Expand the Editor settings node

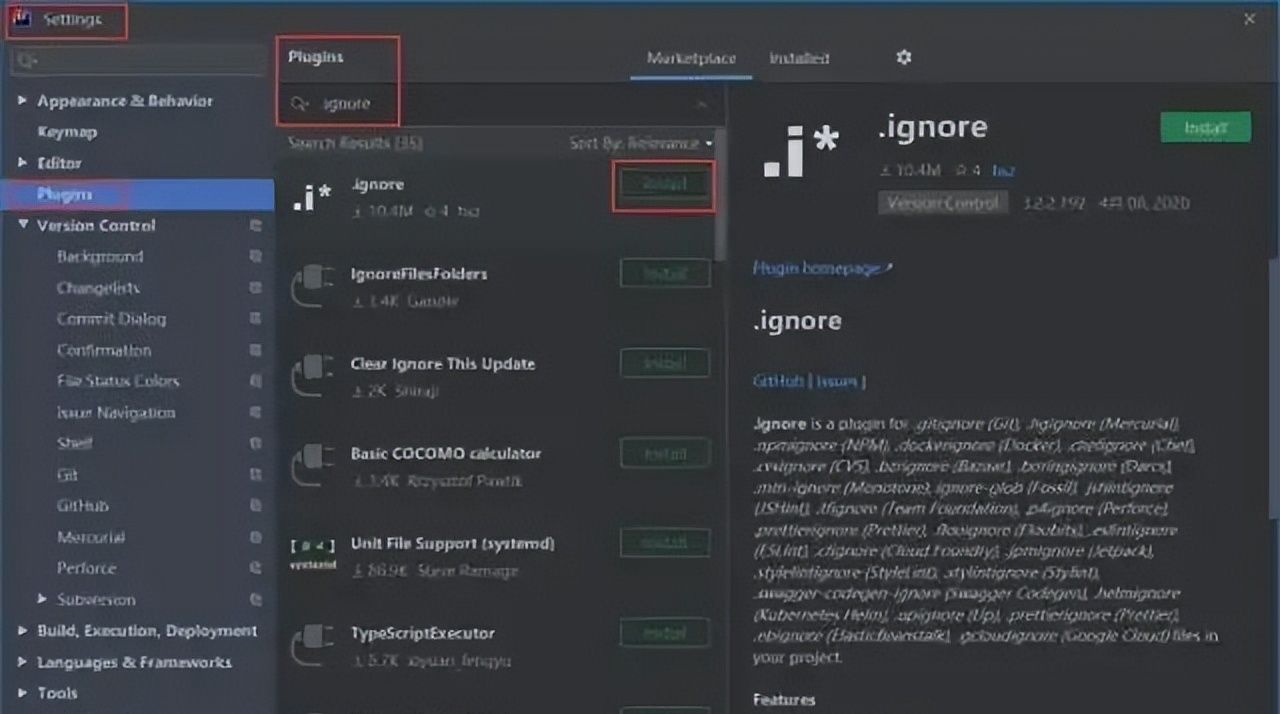point(23,163)
